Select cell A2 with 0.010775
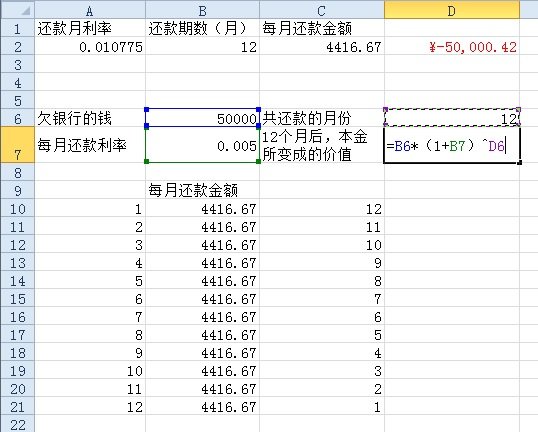Viewport: 538px width, 432px height. [x=90, y=46]
